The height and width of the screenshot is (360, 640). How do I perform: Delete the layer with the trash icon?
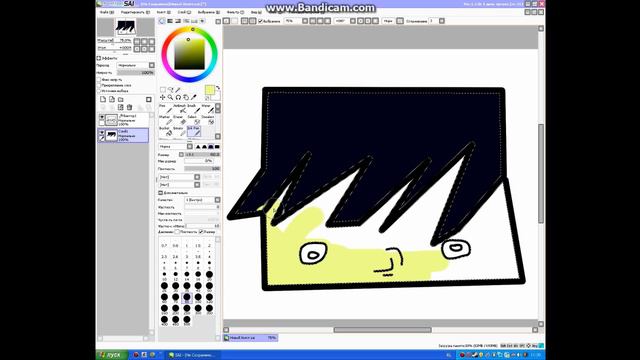(x=129, y=107)
